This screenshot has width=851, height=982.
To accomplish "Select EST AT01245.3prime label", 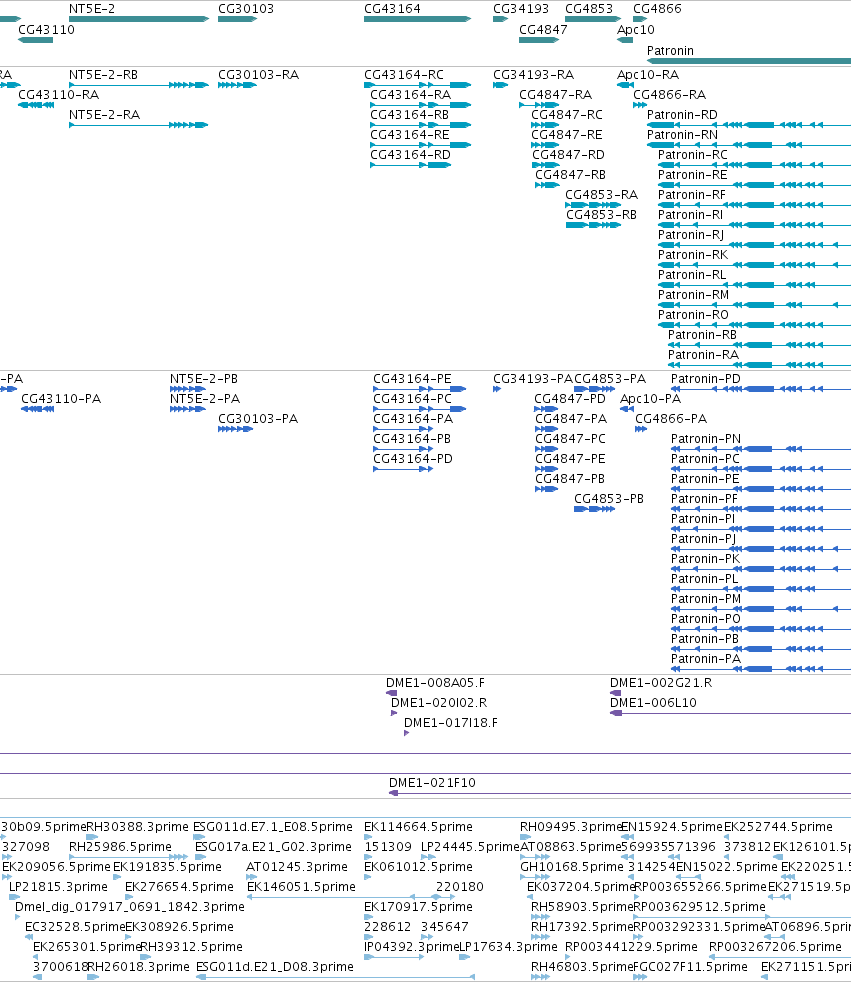I will point(297,867).
